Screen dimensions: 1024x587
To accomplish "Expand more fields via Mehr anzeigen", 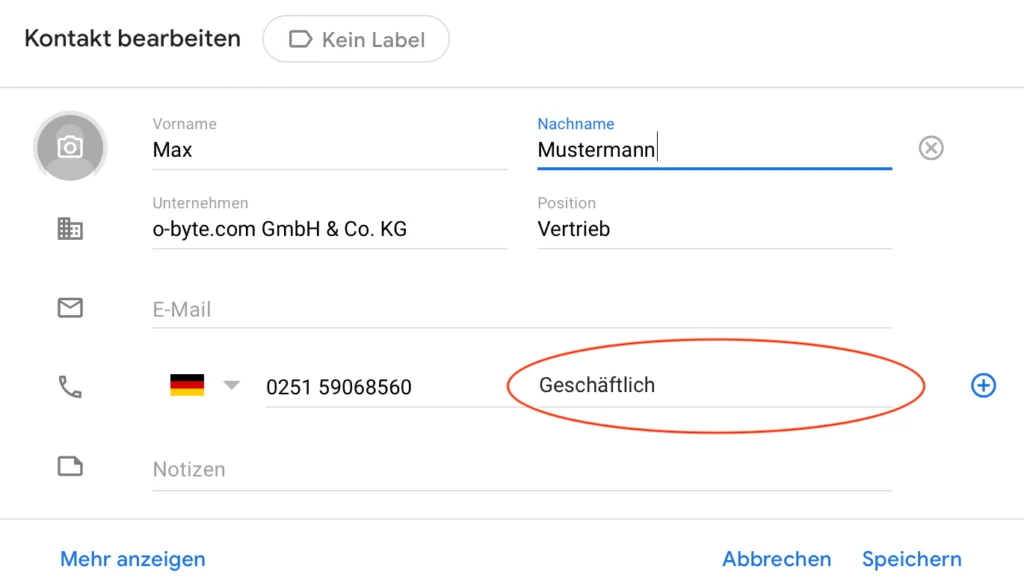I will click(x=132, y=559).
